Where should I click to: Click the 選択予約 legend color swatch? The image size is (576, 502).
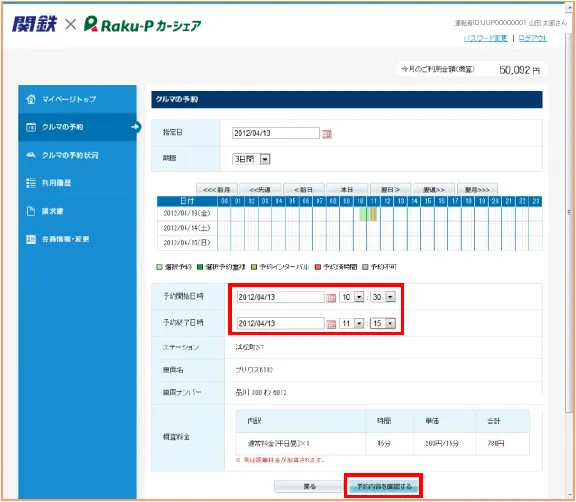pos(159,267)
